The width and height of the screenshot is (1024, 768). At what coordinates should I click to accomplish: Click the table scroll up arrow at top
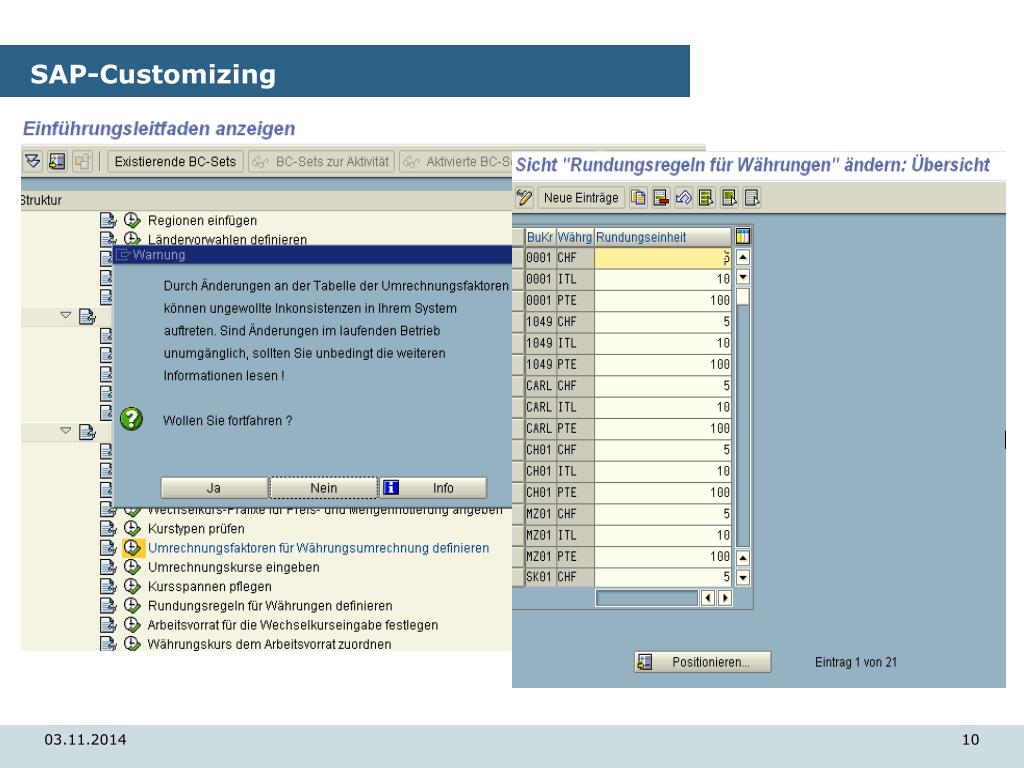click(743, 257)
